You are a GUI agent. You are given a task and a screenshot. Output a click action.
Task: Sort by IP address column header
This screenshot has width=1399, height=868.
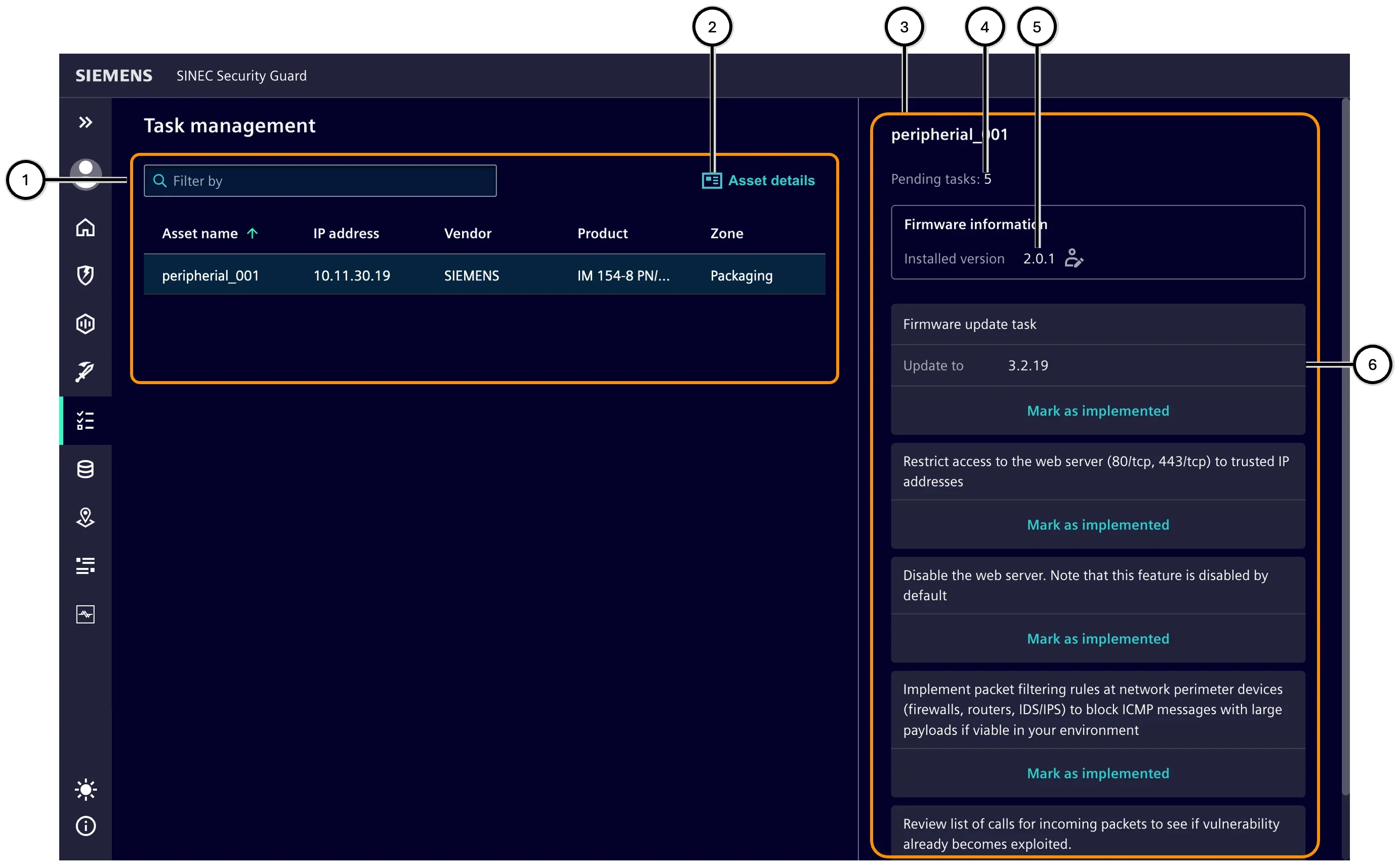pyautogui.click(x=346, y=234)
